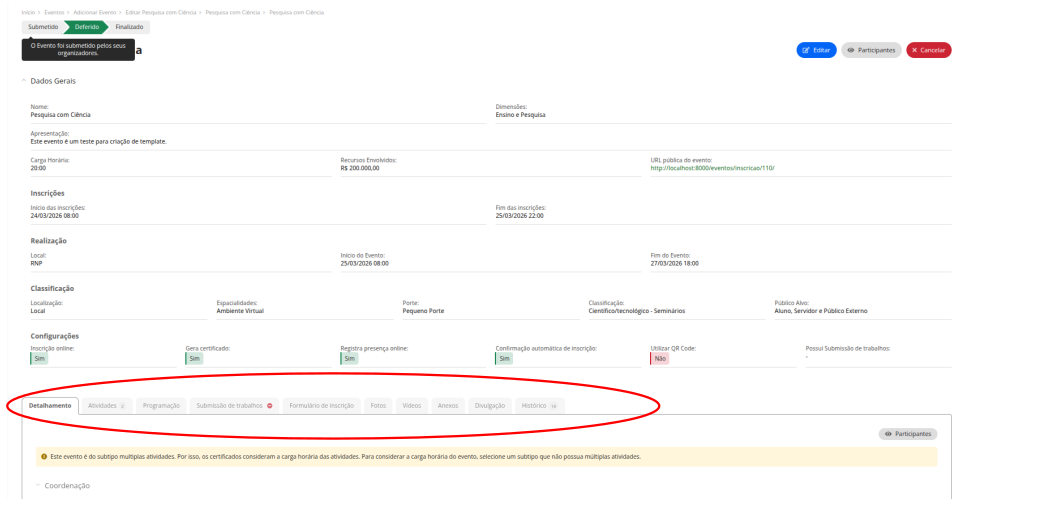Open the Anexos tab
The width and height of the screenshot is (1058, 524).
pos(447,406)
